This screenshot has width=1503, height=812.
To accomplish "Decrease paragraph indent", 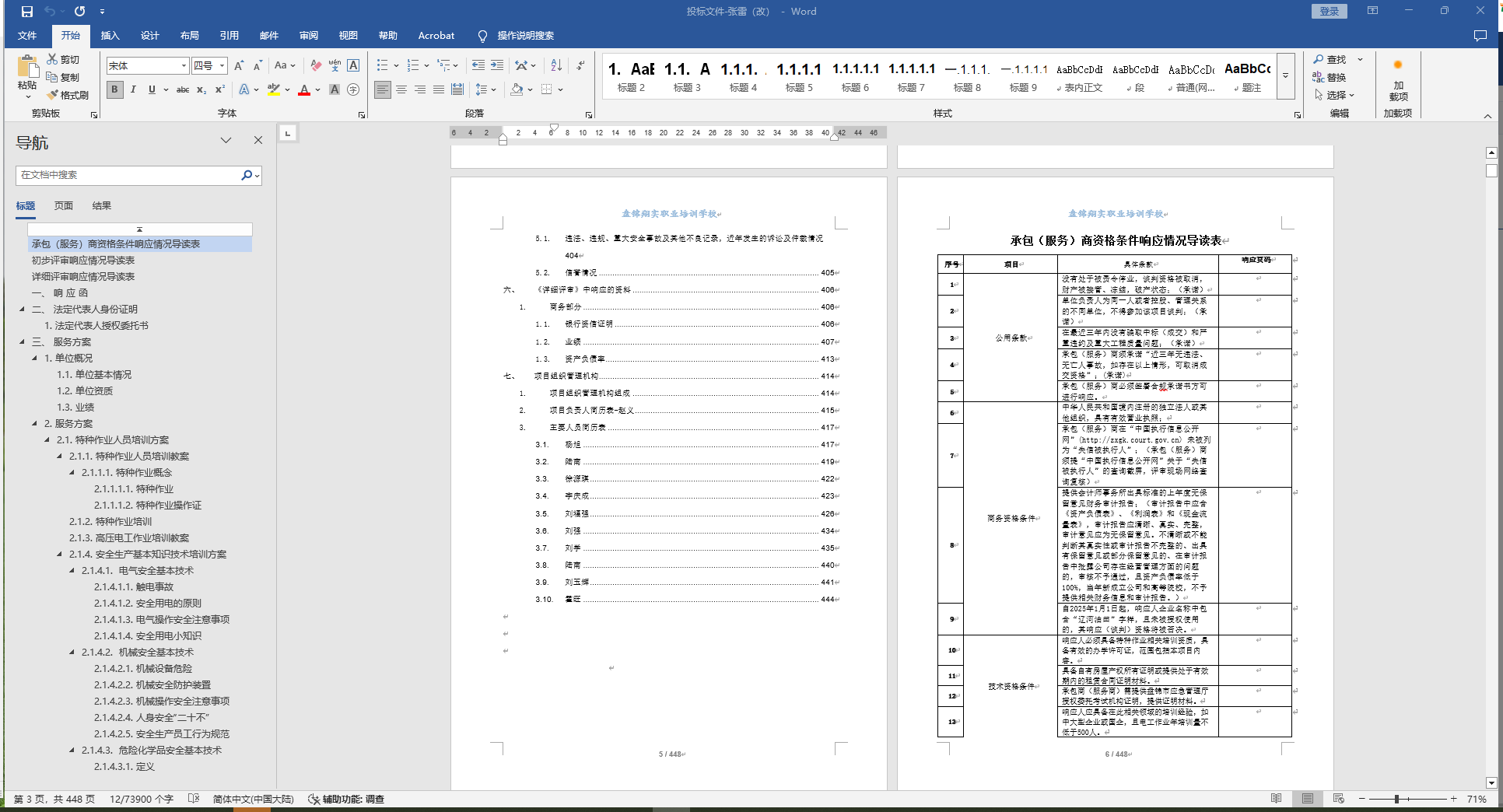I will [478, 66].
